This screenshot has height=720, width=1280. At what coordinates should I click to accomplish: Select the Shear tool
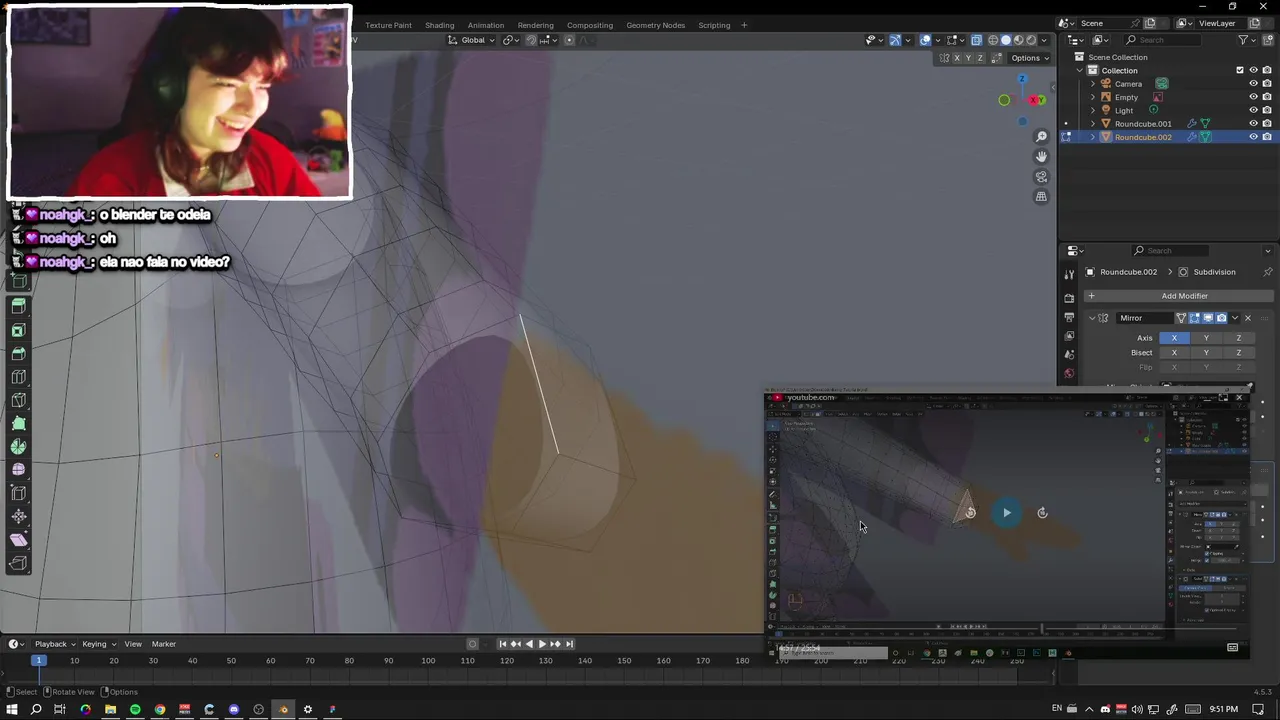click(18, 540)
